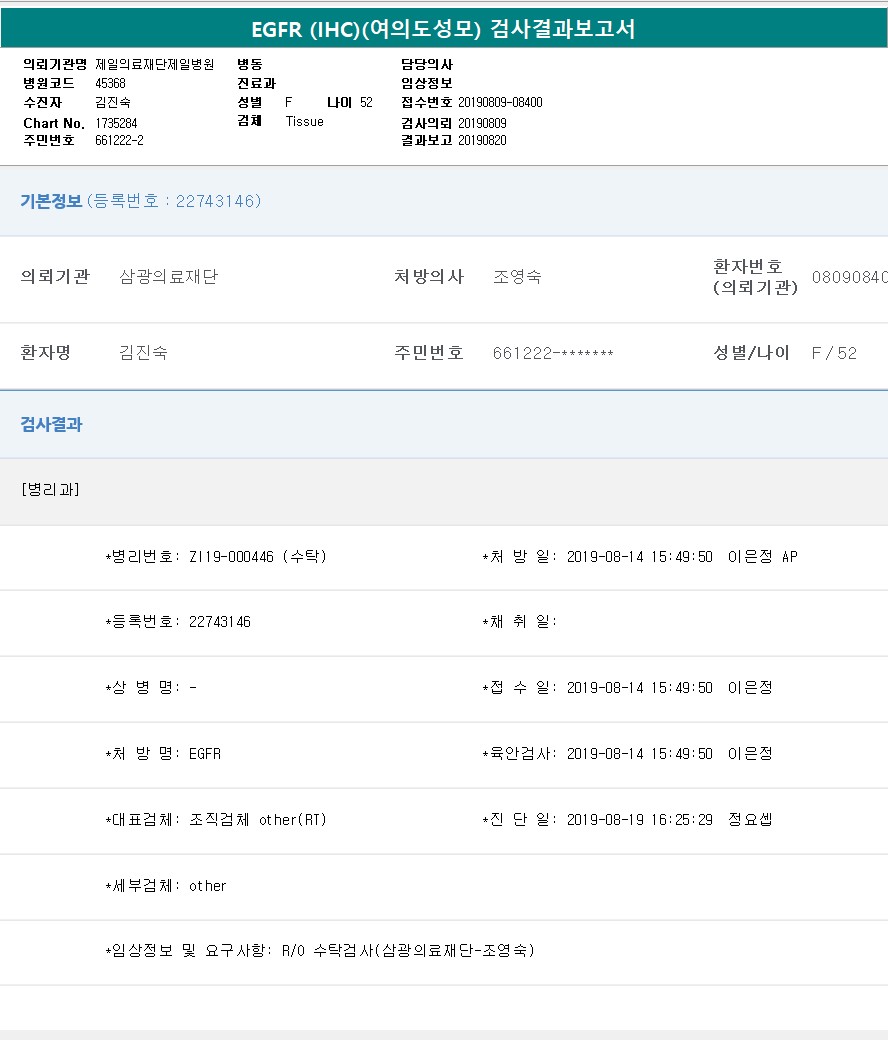Click the [병리과] department label
Viewport: 888px width, 1040px height.
[x=50, y=490]
